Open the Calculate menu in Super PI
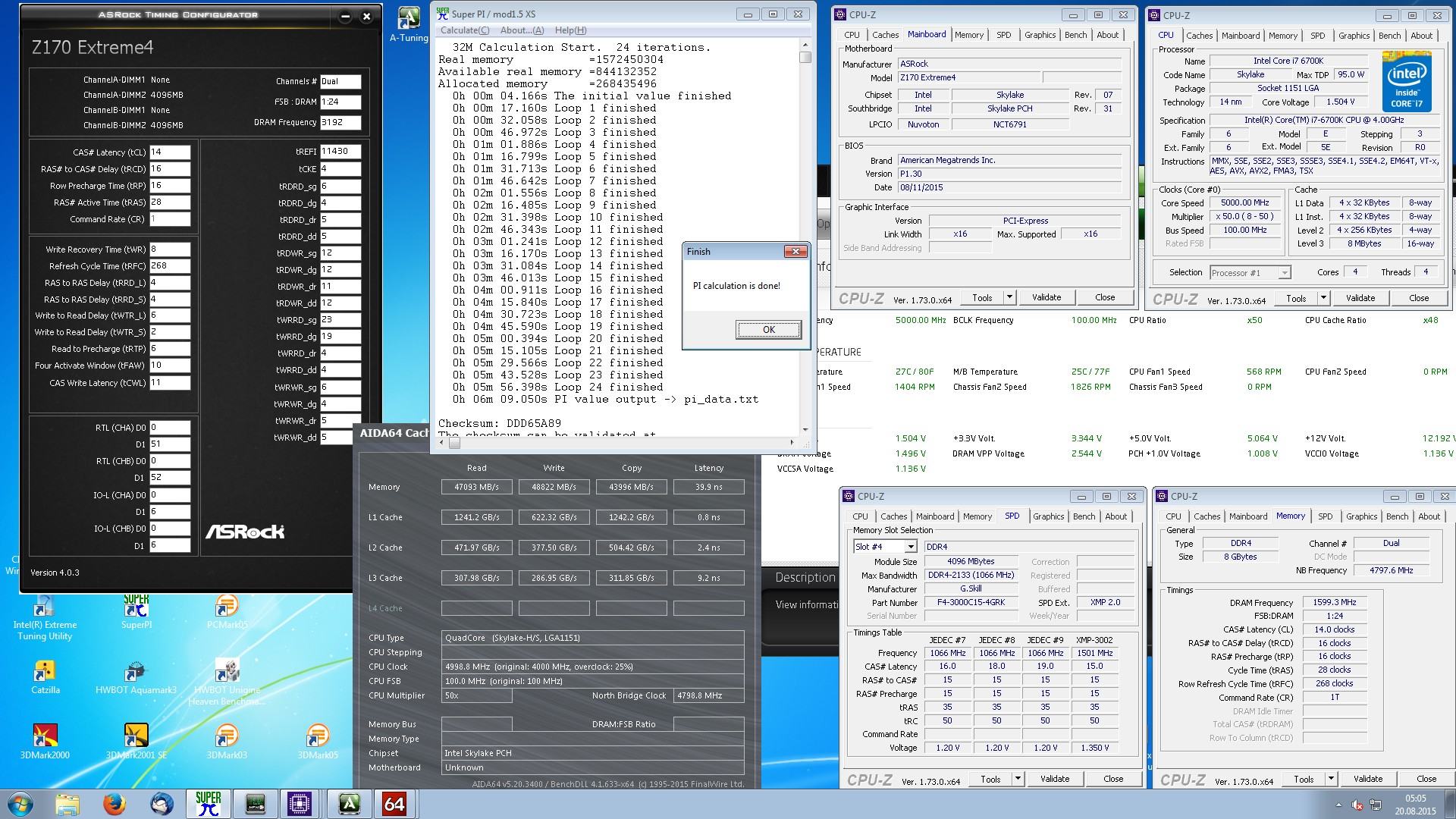 coord(464,30)
